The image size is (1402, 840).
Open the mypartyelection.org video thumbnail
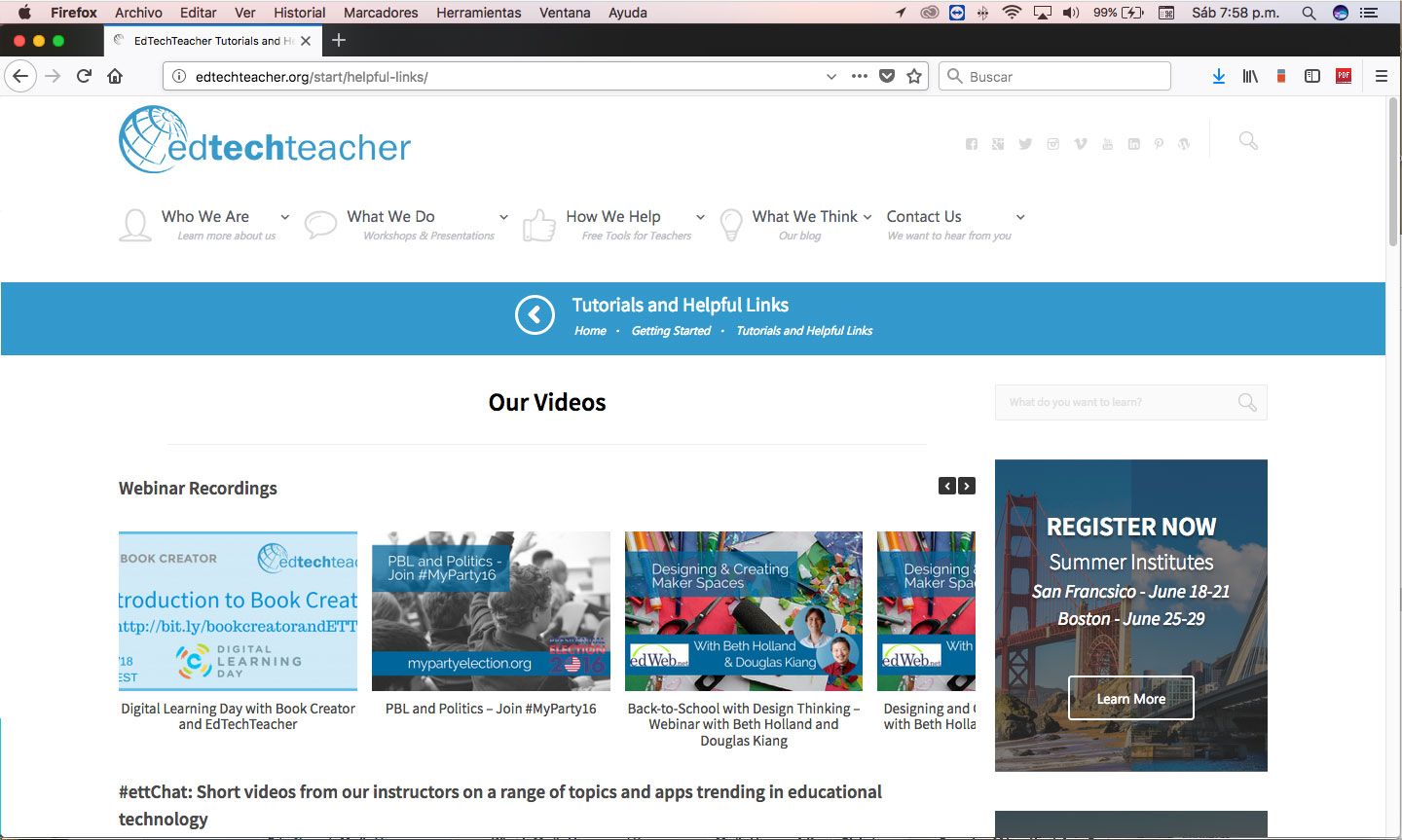[491, 611]
